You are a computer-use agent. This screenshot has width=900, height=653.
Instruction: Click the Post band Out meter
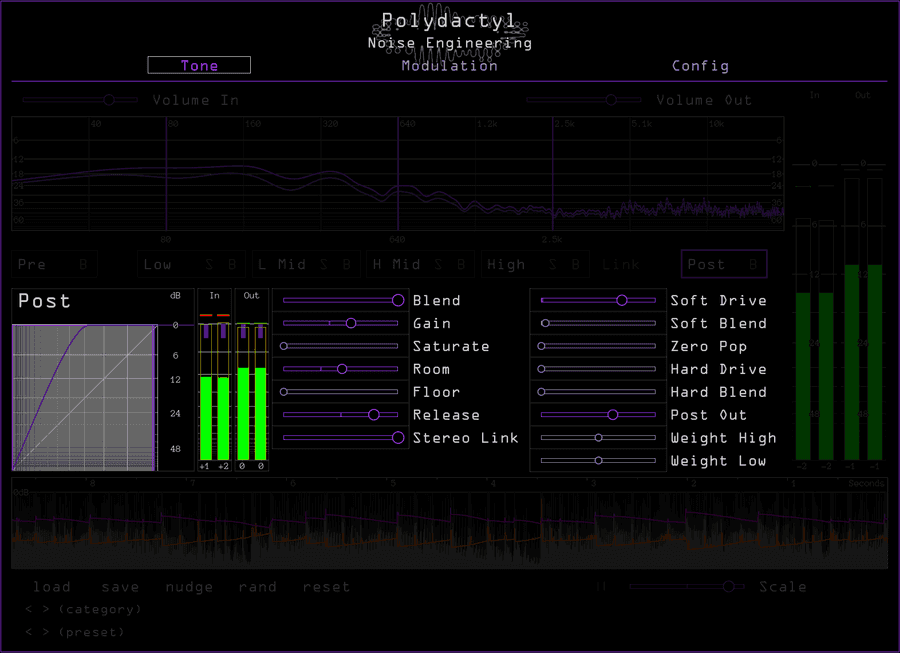(251, 381)
